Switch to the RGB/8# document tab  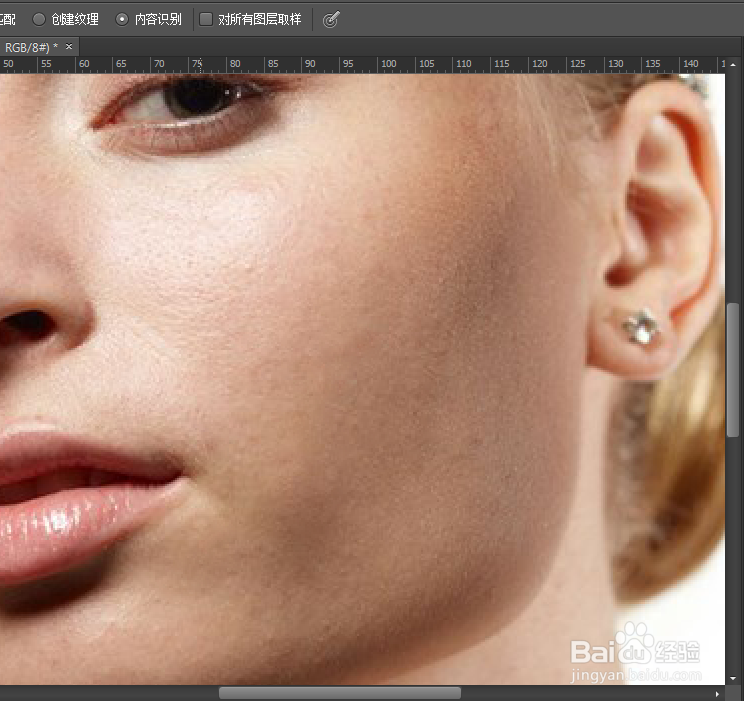pos(31,47)
